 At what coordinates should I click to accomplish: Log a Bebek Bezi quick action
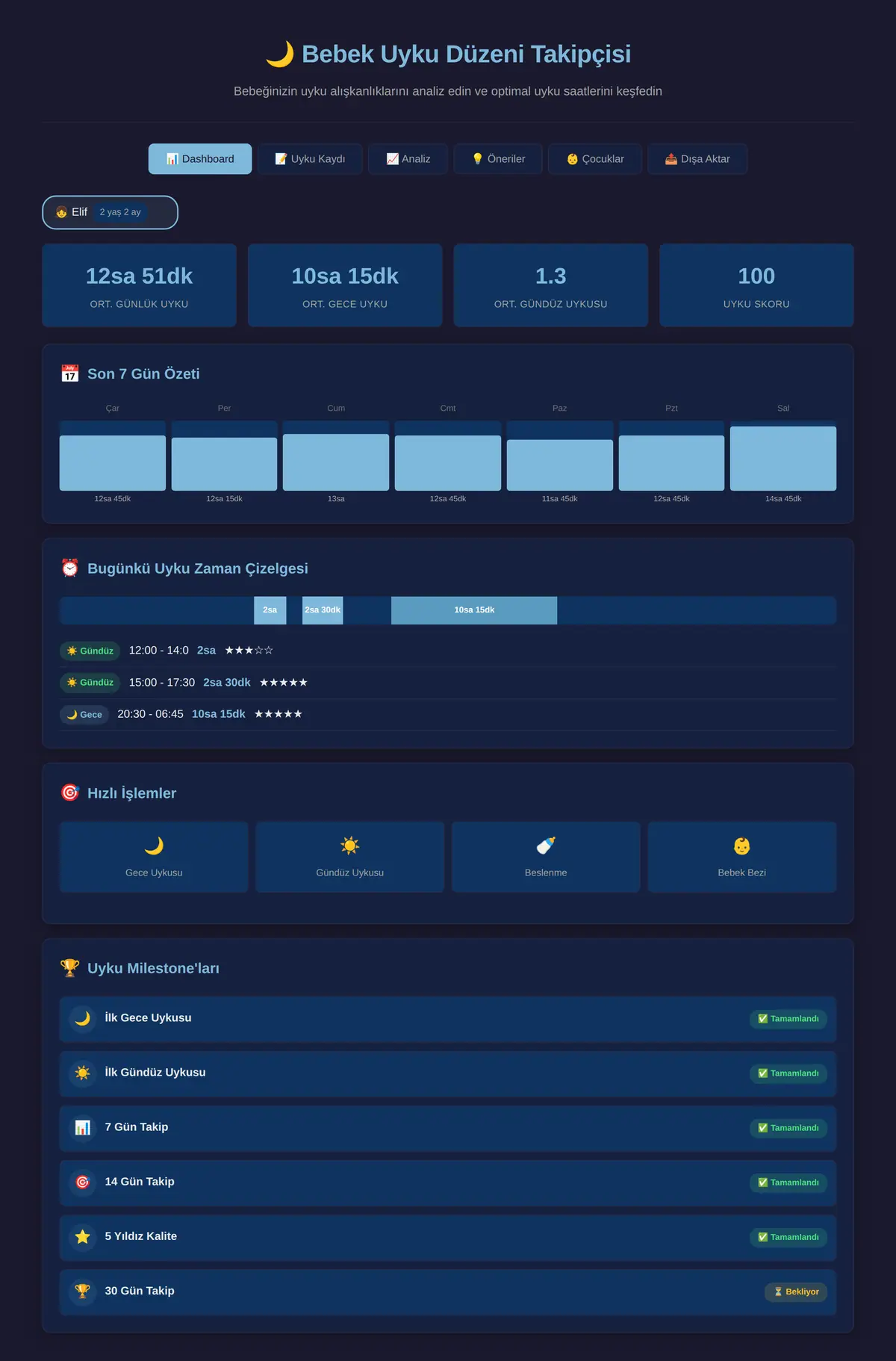742,857
